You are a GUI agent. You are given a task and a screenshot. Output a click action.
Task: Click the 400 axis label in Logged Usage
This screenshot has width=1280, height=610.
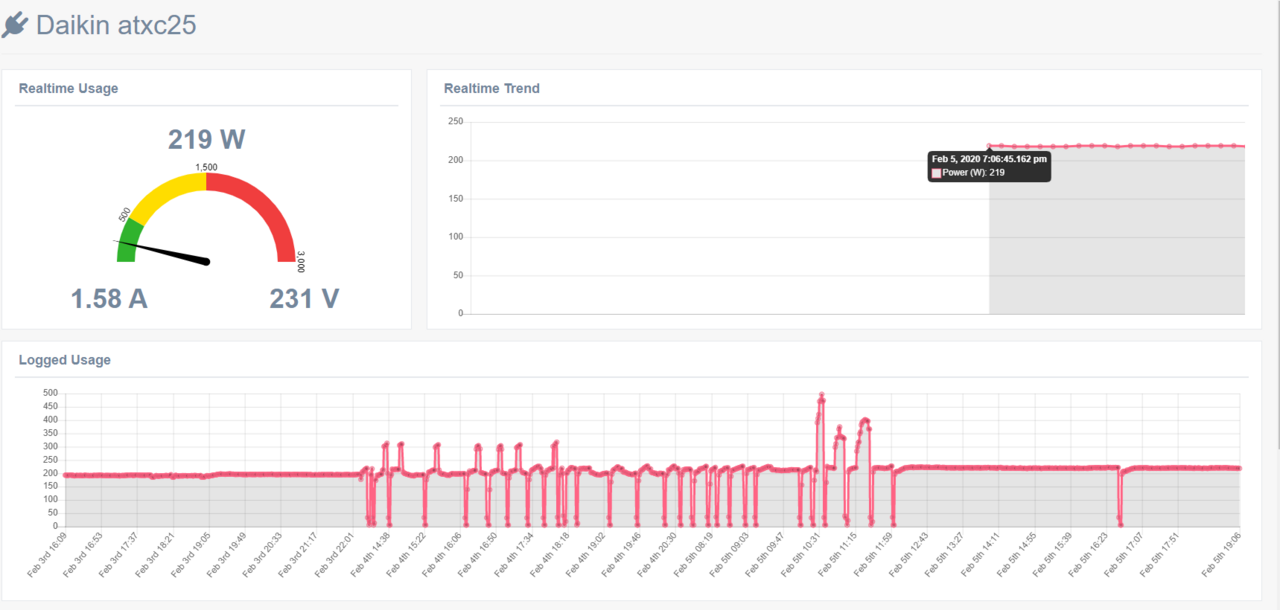pyautogui.click(x=51, y=420)
